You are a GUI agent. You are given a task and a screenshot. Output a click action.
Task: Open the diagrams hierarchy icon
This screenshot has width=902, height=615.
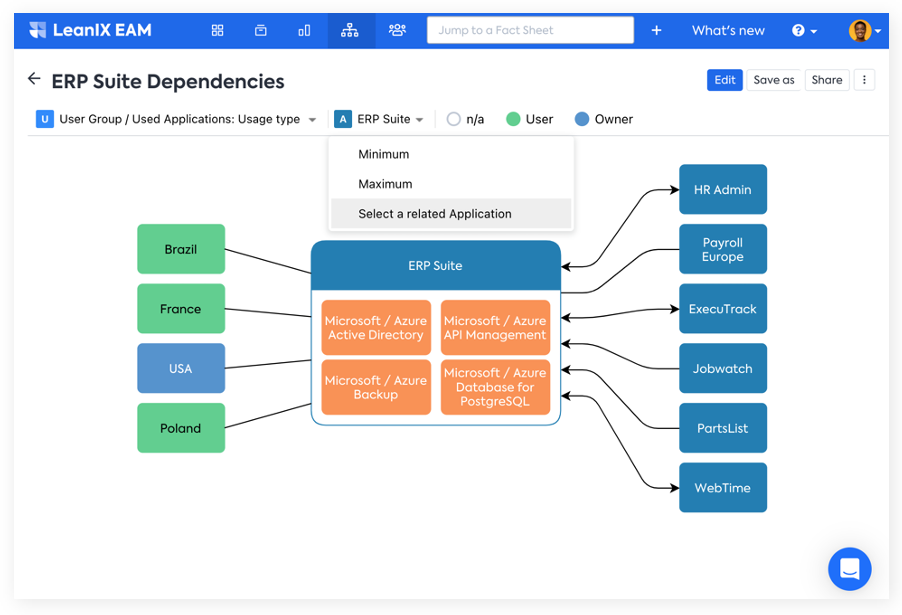coord(350,30)
